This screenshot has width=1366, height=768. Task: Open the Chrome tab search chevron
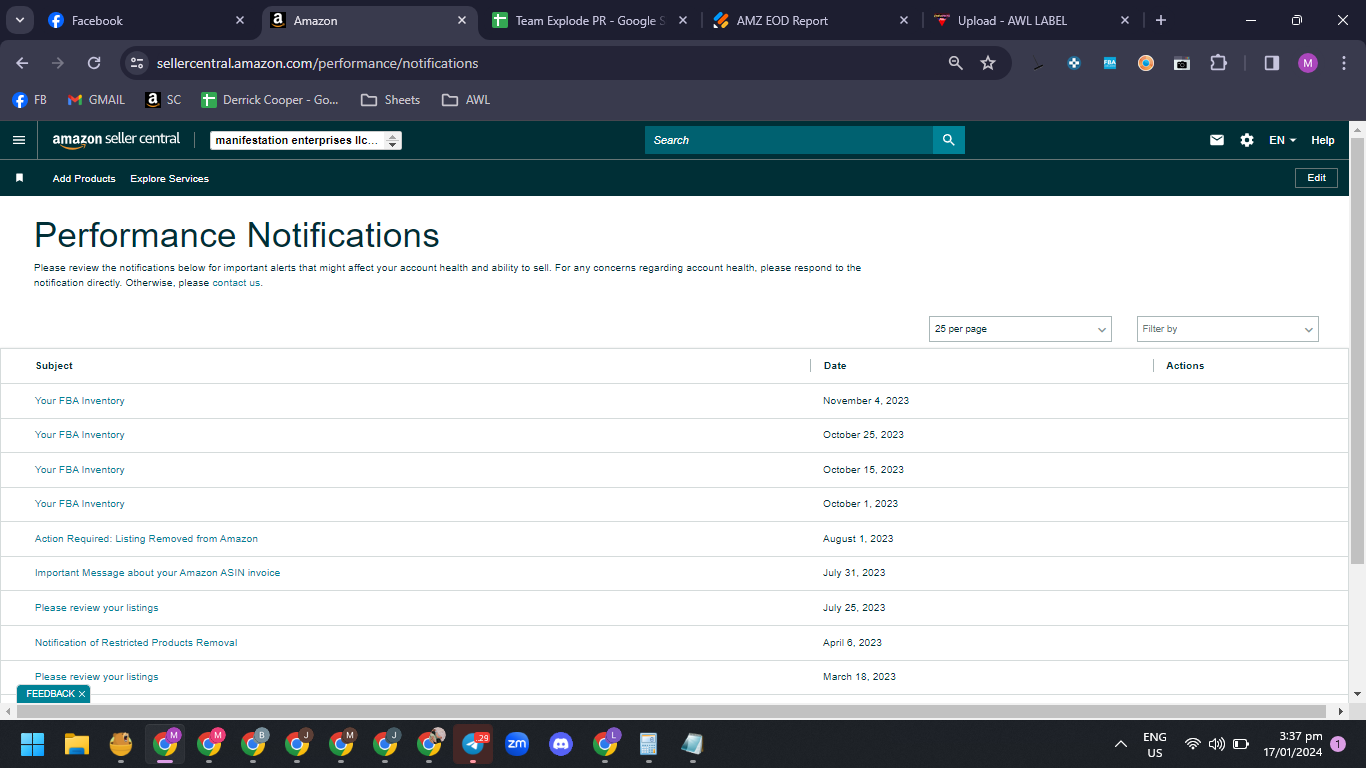tap(19, 20)
